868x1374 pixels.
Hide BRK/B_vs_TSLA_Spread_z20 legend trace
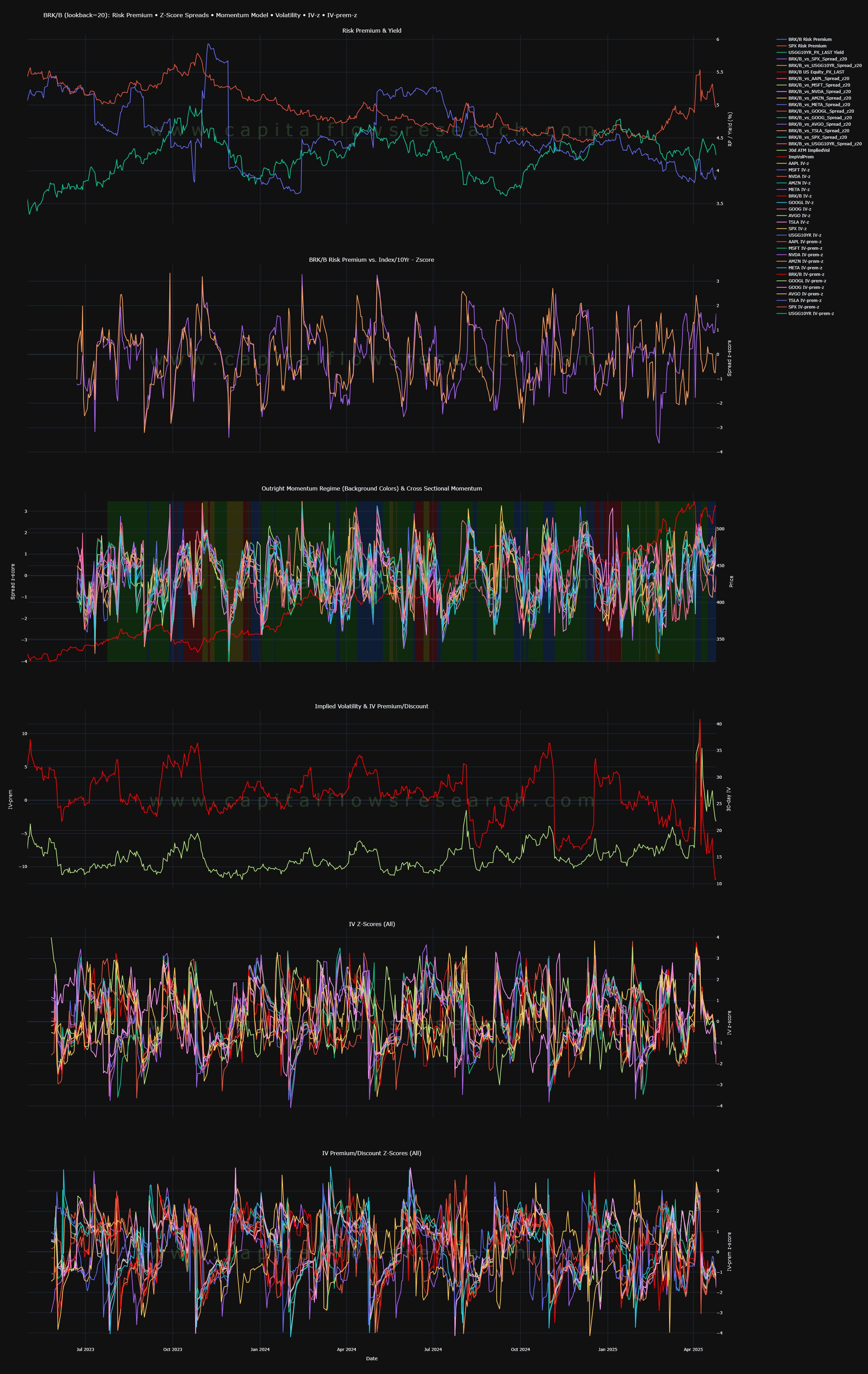(813, 131)
